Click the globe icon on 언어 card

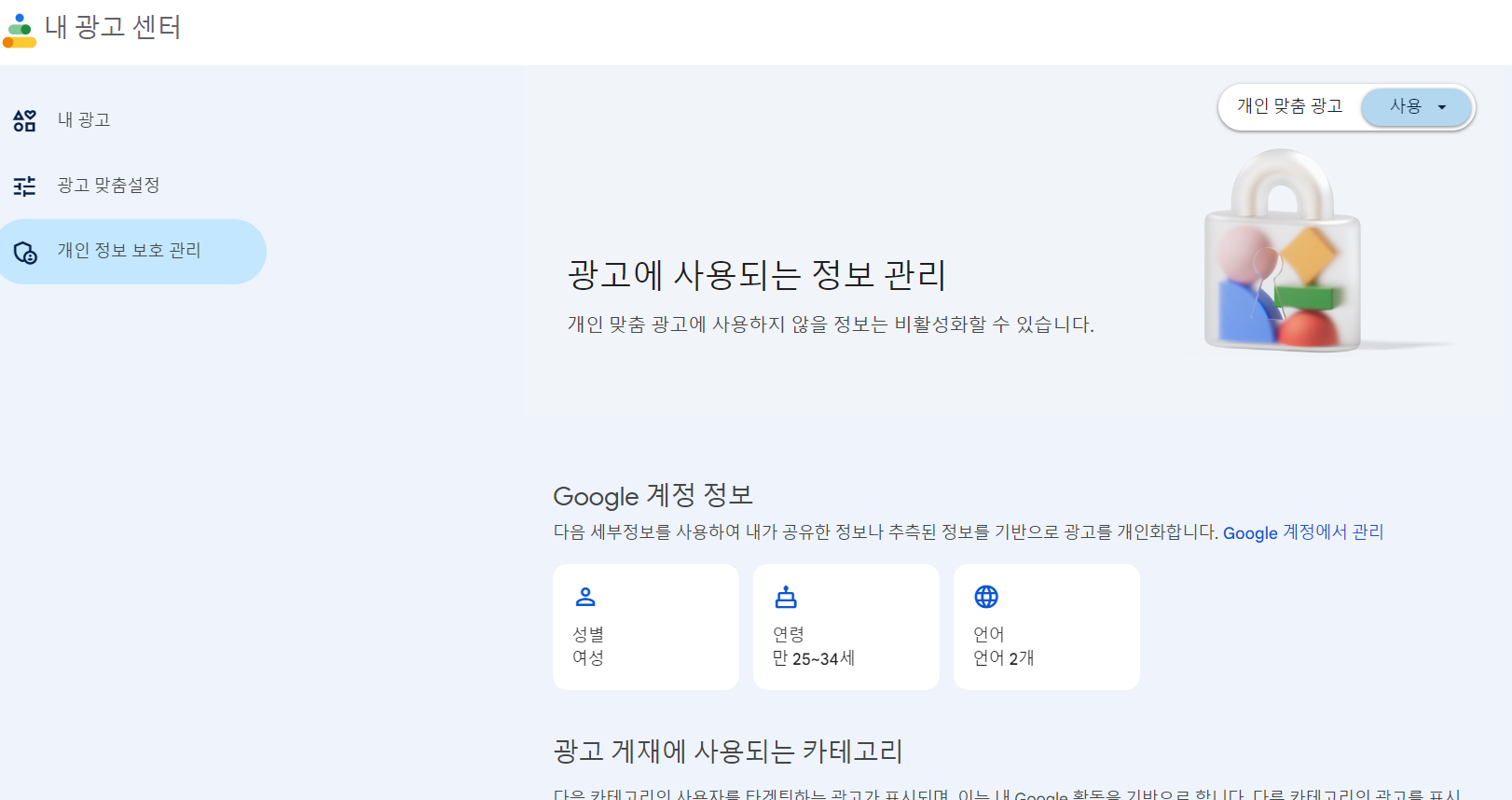[x=986, y=597]
